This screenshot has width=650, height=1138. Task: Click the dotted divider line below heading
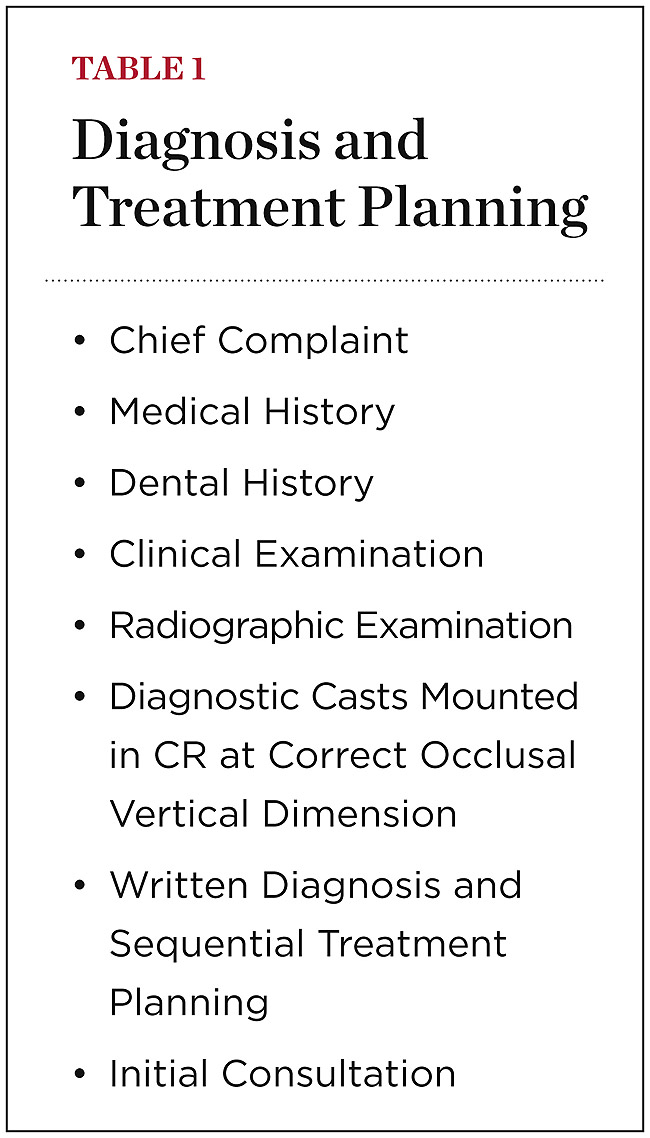pos(325,281)
